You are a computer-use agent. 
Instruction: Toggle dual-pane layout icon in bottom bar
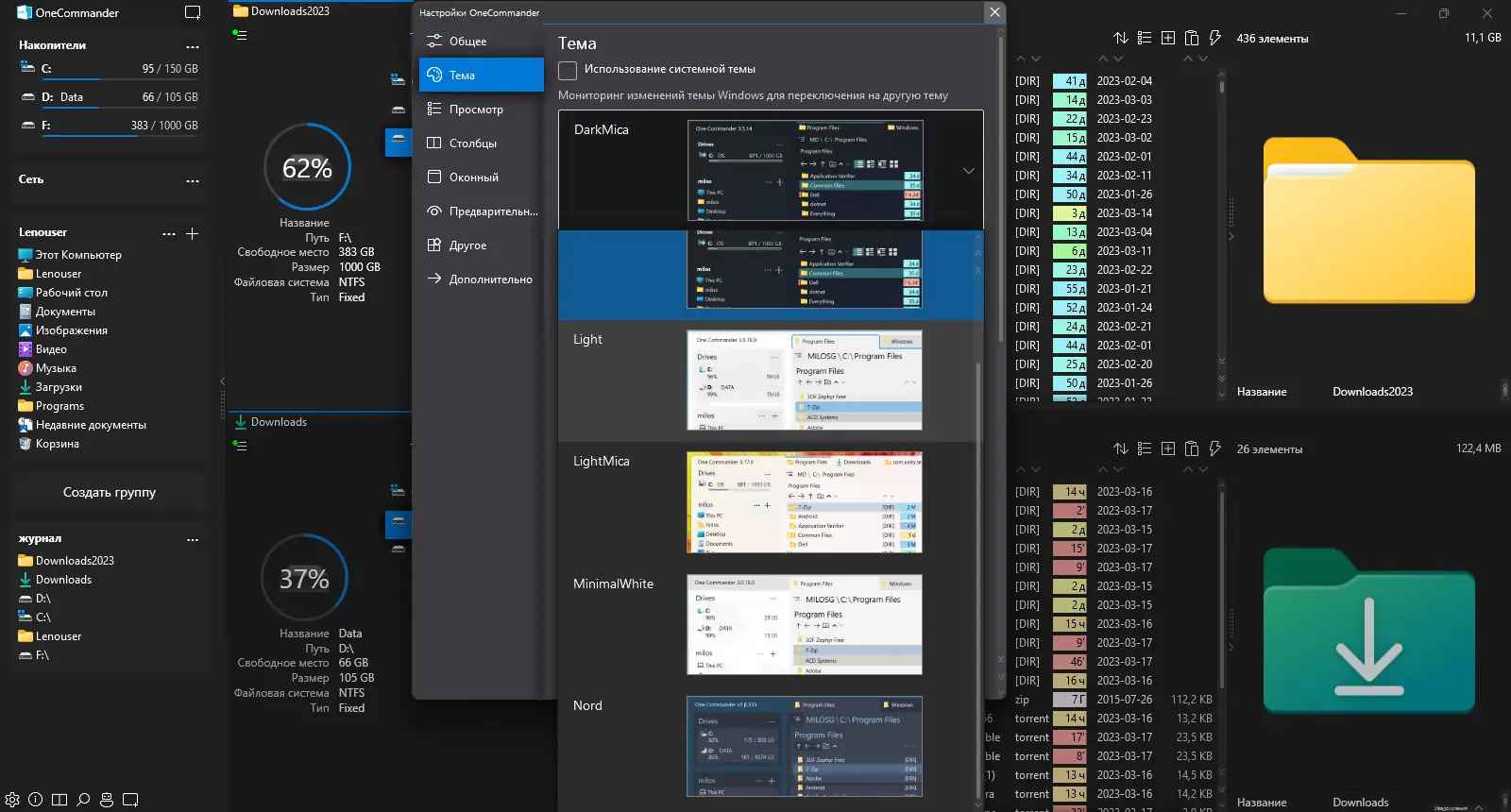coord(59,800)
